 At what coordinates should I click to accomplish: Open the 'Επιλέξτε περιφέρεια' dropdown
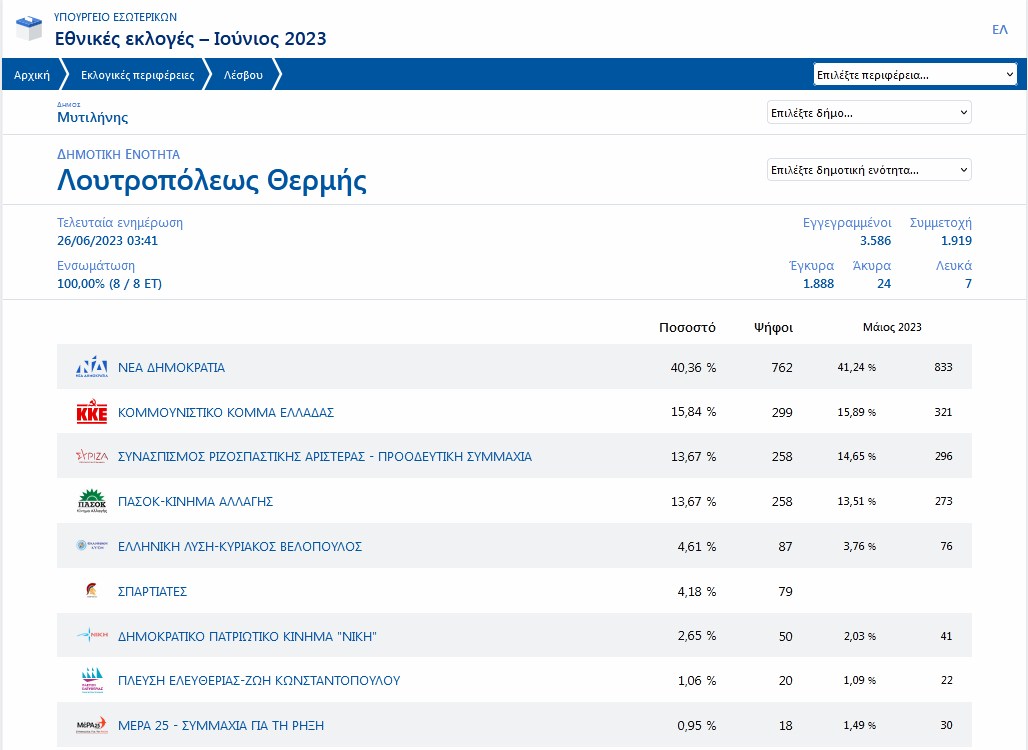915,74
